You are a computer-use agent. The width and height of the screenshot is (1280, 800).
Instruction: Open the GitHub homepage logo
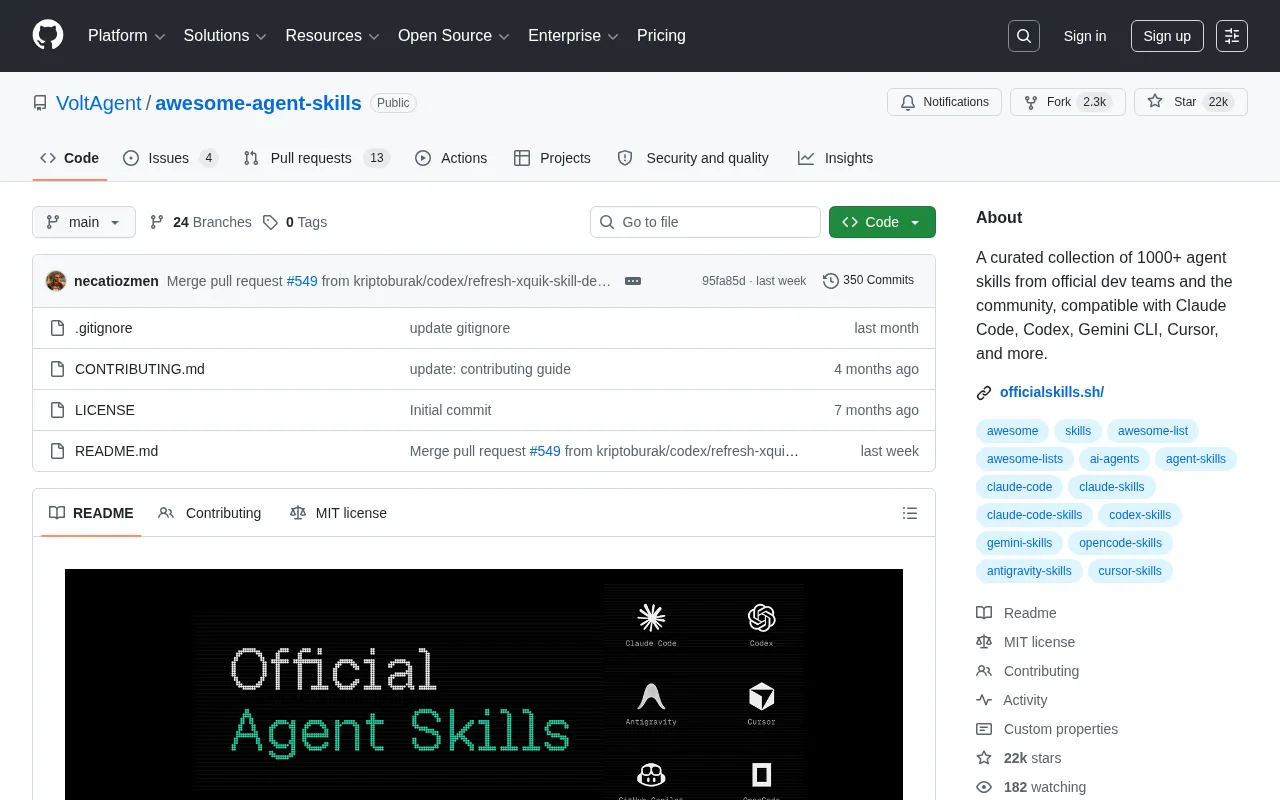tap(48, 36)
